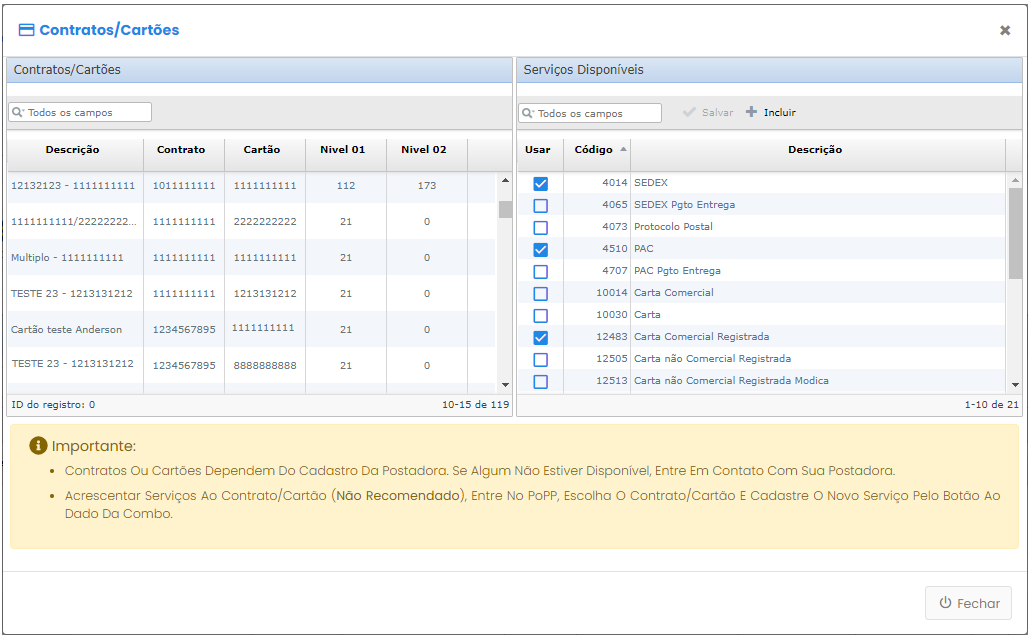1032x636 pixels.
Task: Sort by the Nivel 02 column header
Action: click(x=427, y=155)
